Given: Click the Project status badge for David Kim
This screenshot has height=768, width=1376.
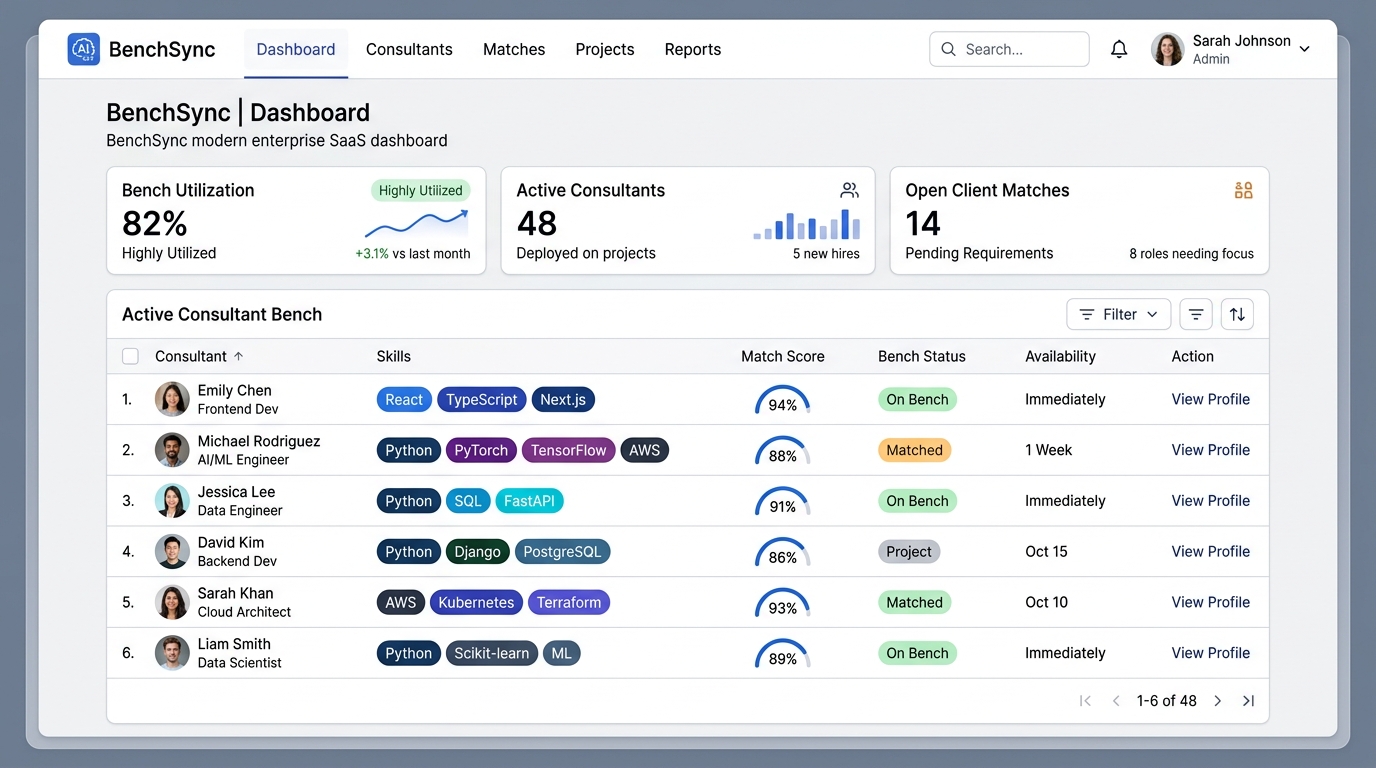Looking at the screenshot, I should coord(909,551).
